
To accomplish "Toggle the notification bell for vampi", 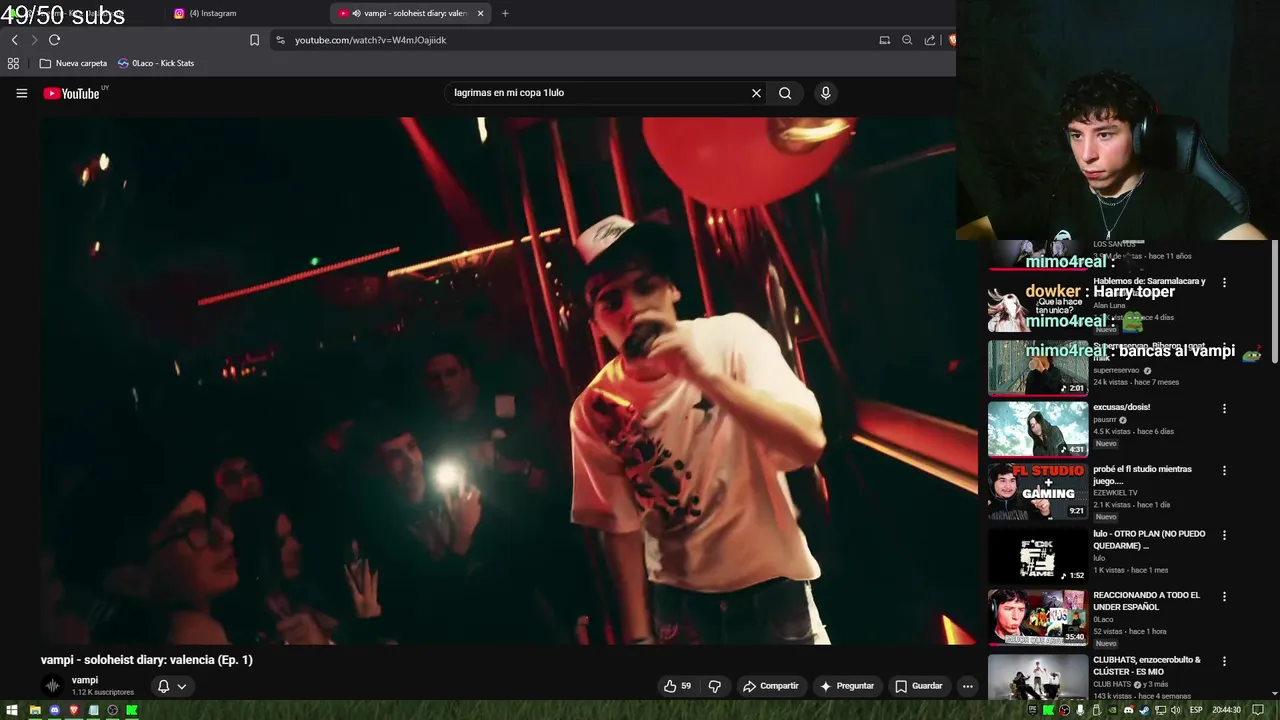I will pyautogui.click(x=163, y=686).
